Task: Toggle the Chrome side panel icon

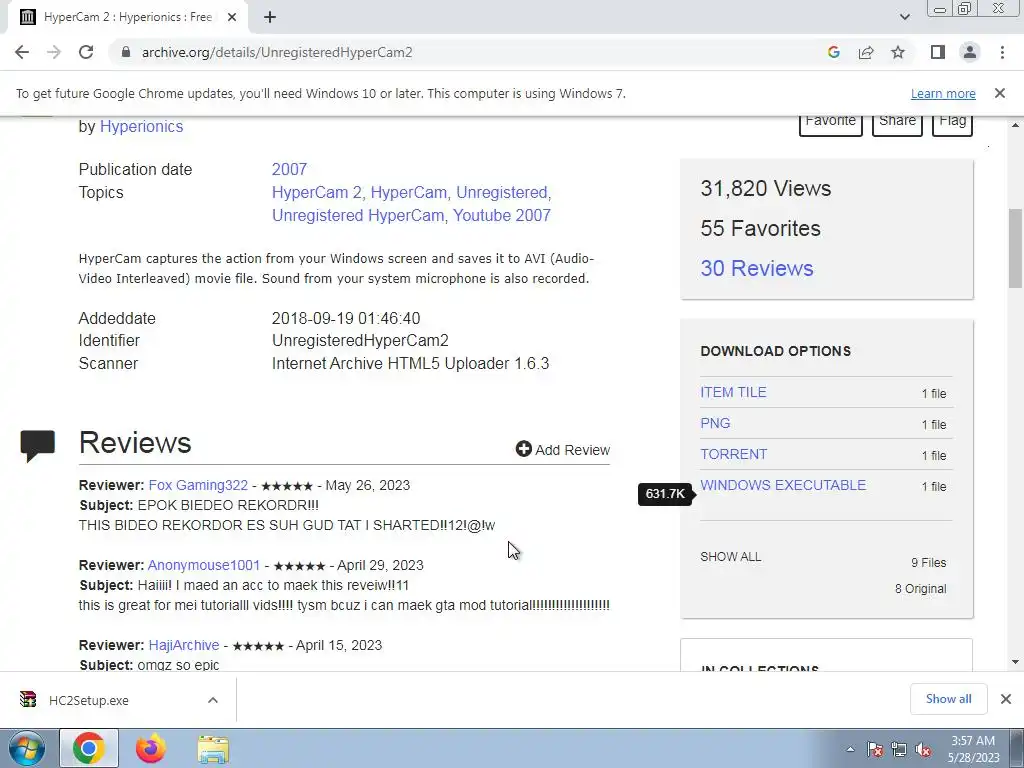Action: [x=938, y=52]
